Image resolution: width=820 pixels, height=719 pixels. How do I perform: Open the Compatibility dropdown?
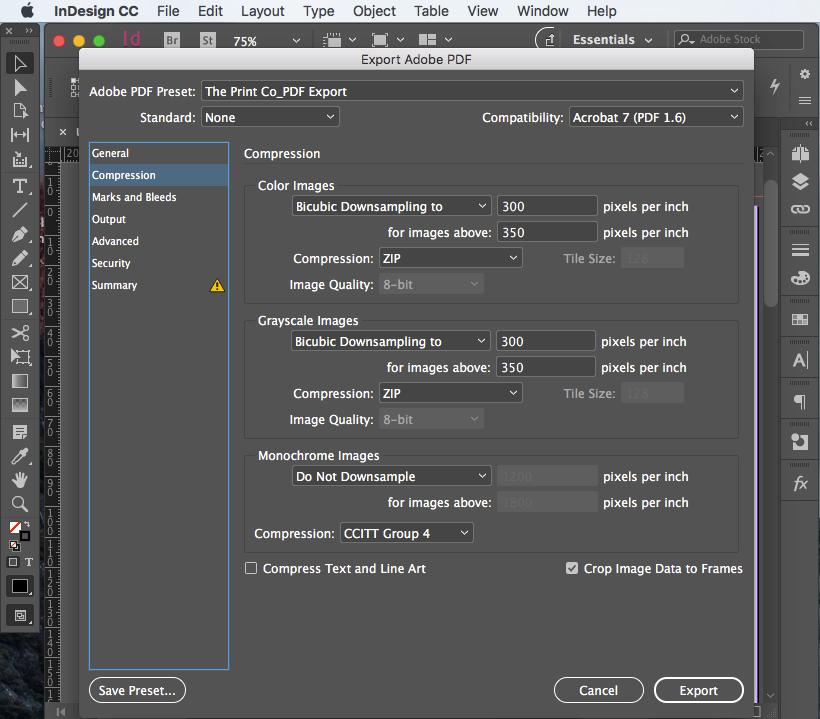click(656, 117)
